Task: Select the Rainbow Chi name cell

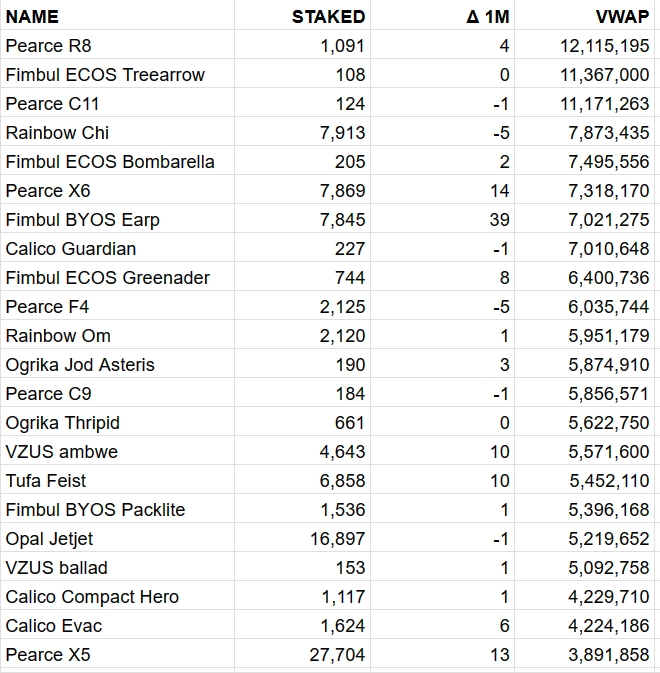Action: (57, 133)
